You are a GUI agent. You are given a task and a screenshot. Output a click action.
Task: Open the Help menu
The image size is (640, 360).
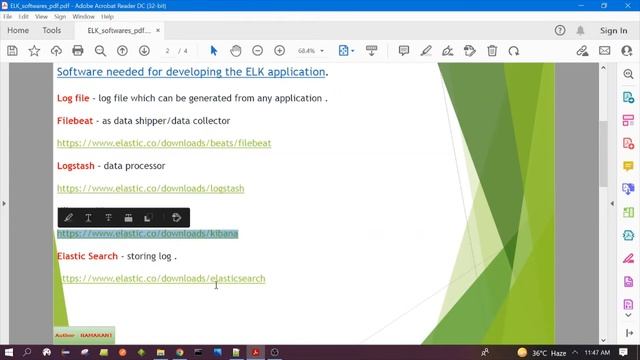point(107,17)
